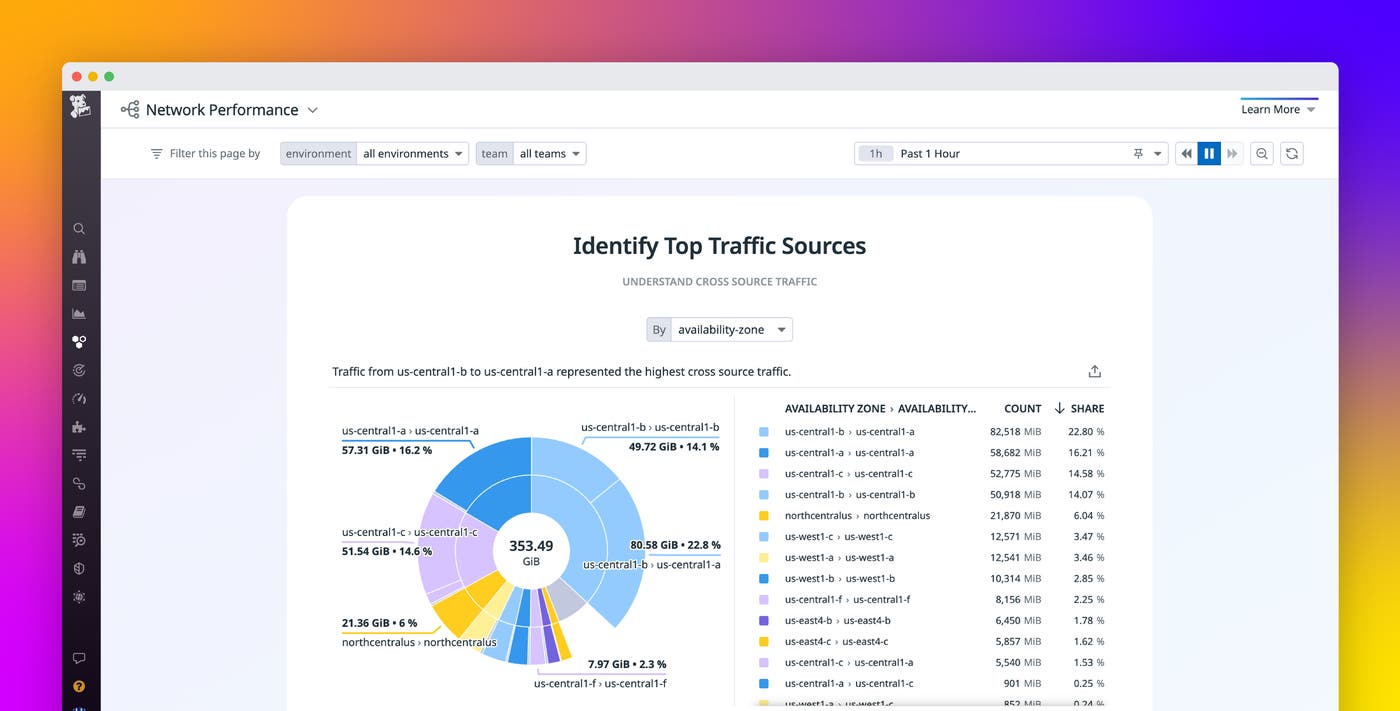Open the search icon in the left sidebar
This screenshot has width=1400, height=711.
point(79,228)
